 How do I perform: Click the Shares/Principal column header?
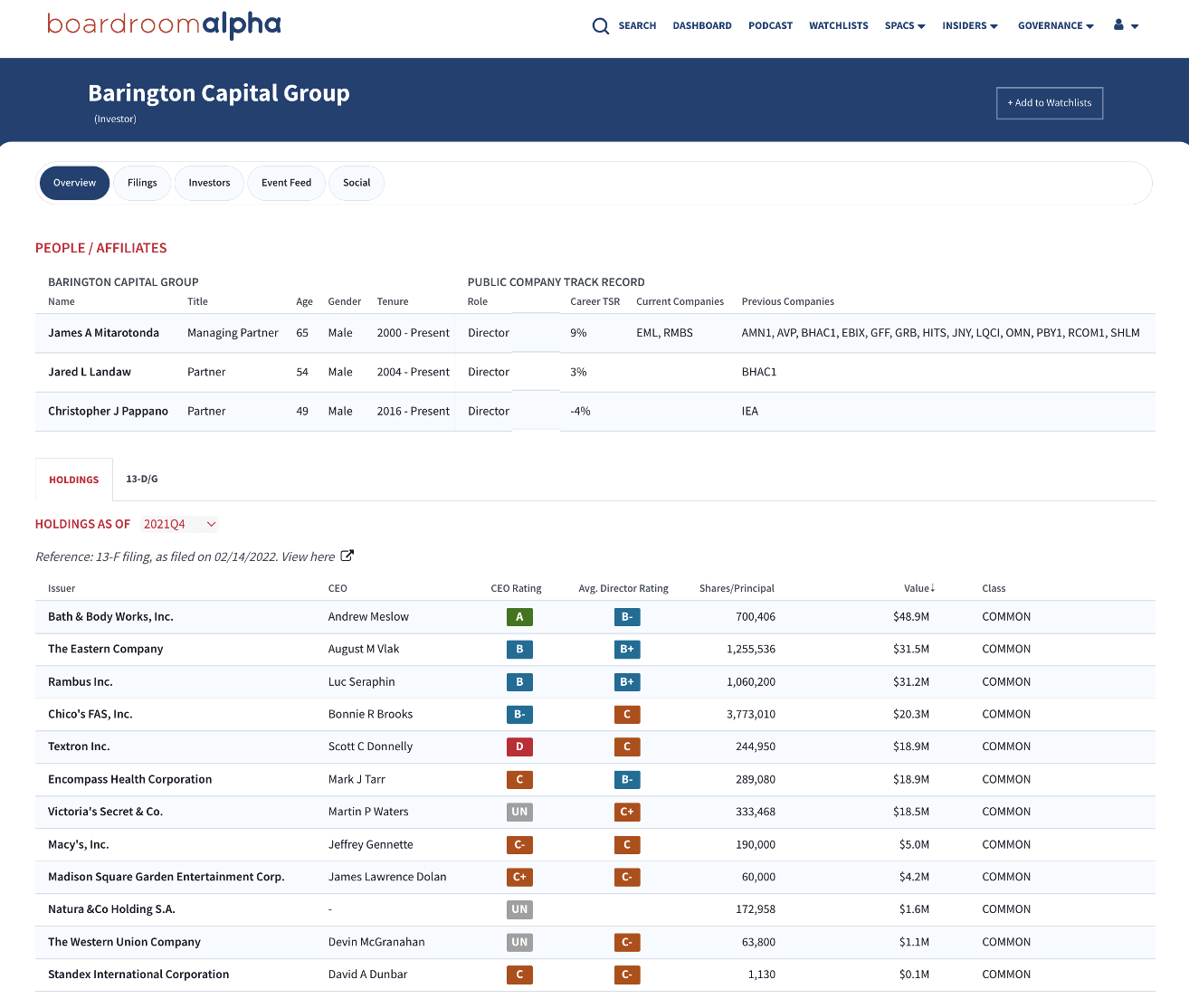pyautogui.click(x=737, y=589)
